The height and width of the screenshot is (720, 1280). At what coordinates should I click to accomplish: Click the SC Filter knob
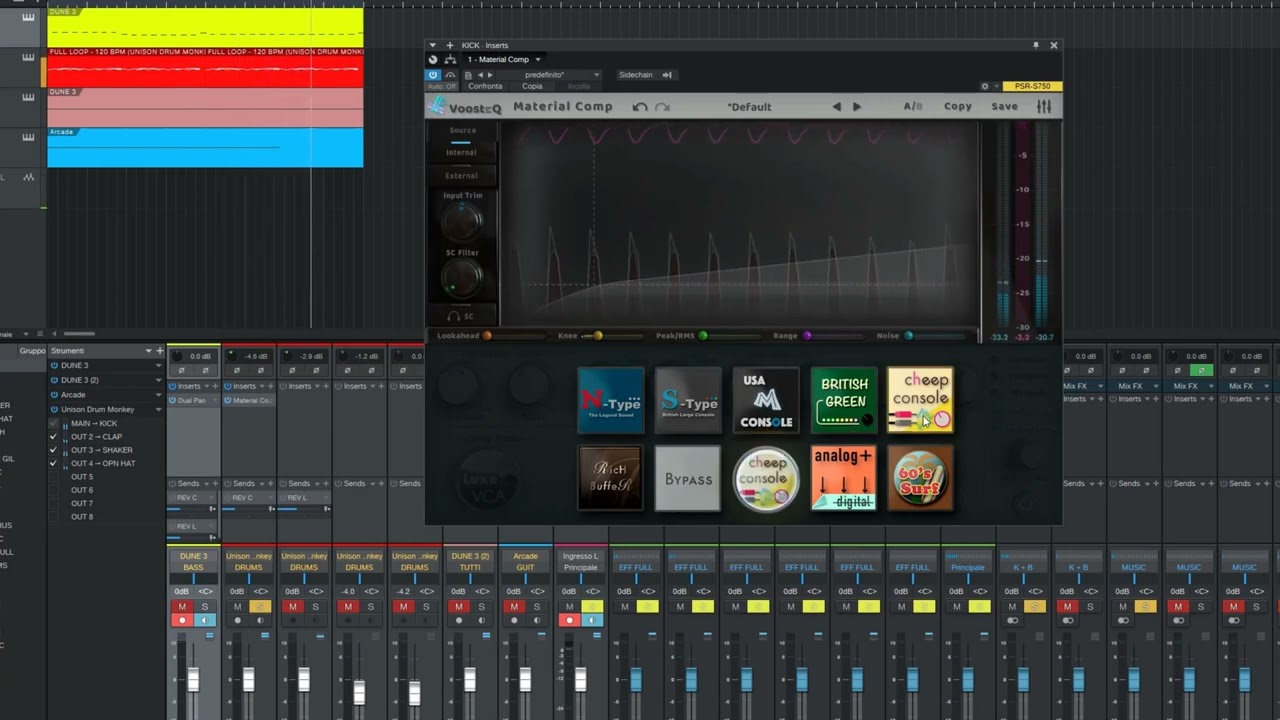(462, 277)
